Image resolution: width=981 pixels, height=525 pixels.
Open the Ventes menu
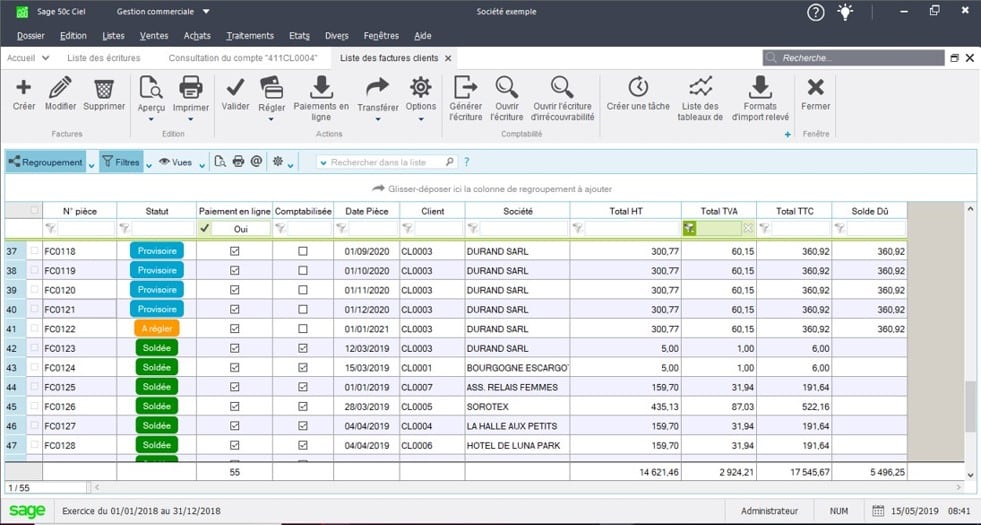click(x=154, y=36)
